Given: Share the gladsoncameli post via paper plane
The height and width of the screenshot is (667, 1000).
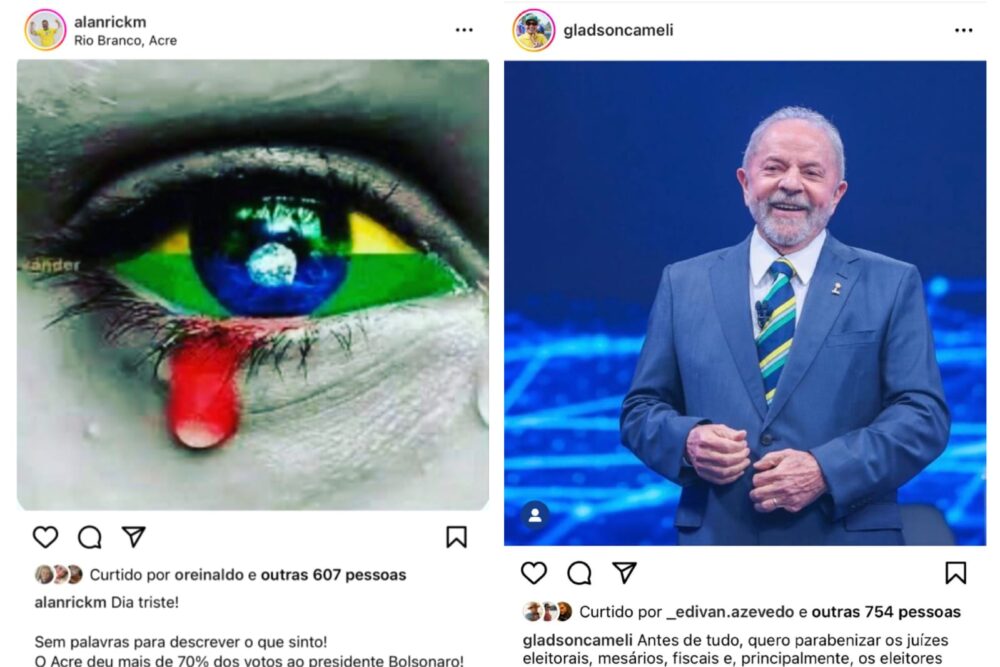Looking at the screenshot, I should pyautogui.click(x=624, y=572).
